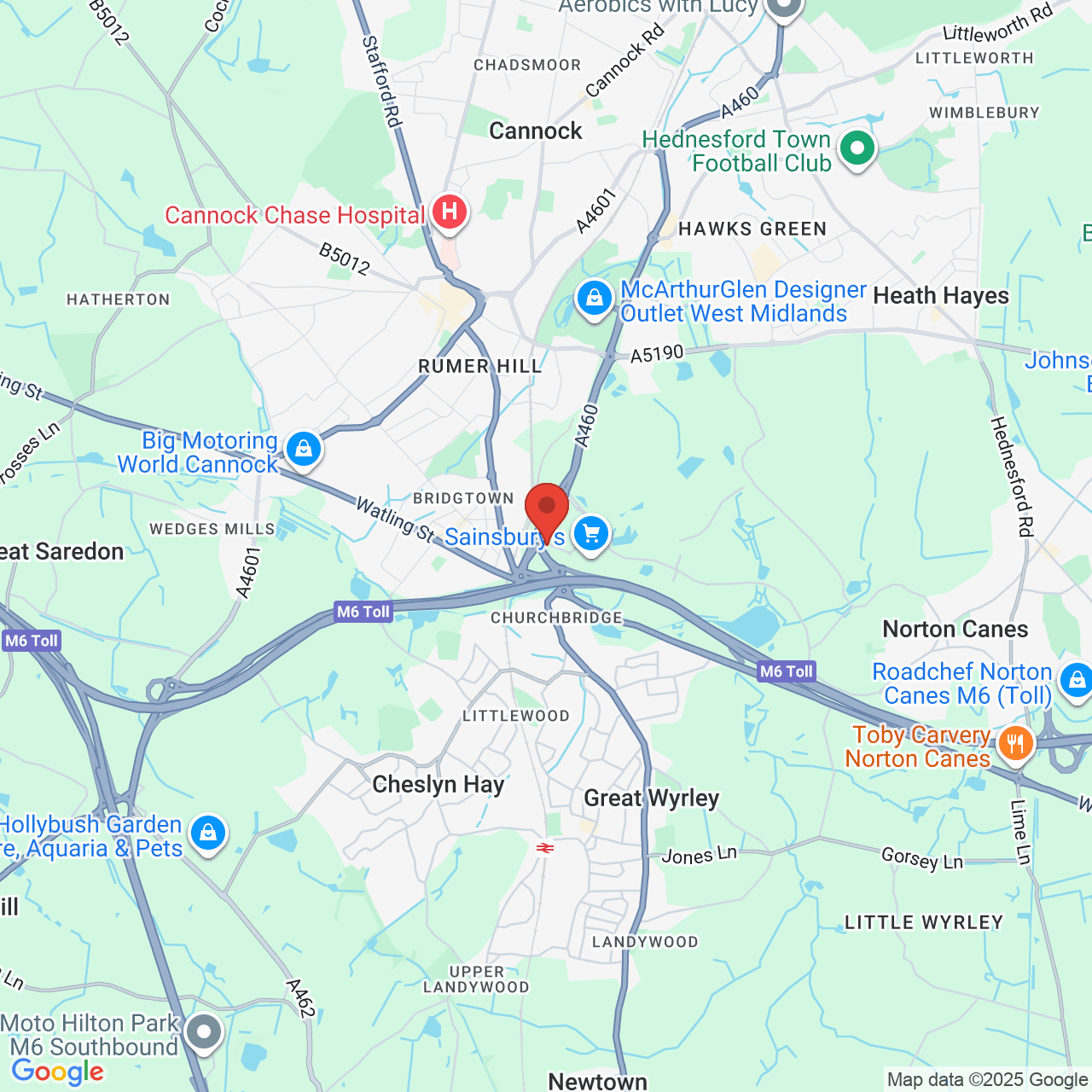This screenshot has width=1092, height=1092.
Task: Select the Aerobics with Lucy grey pin
Action: (x=783, y=7)
